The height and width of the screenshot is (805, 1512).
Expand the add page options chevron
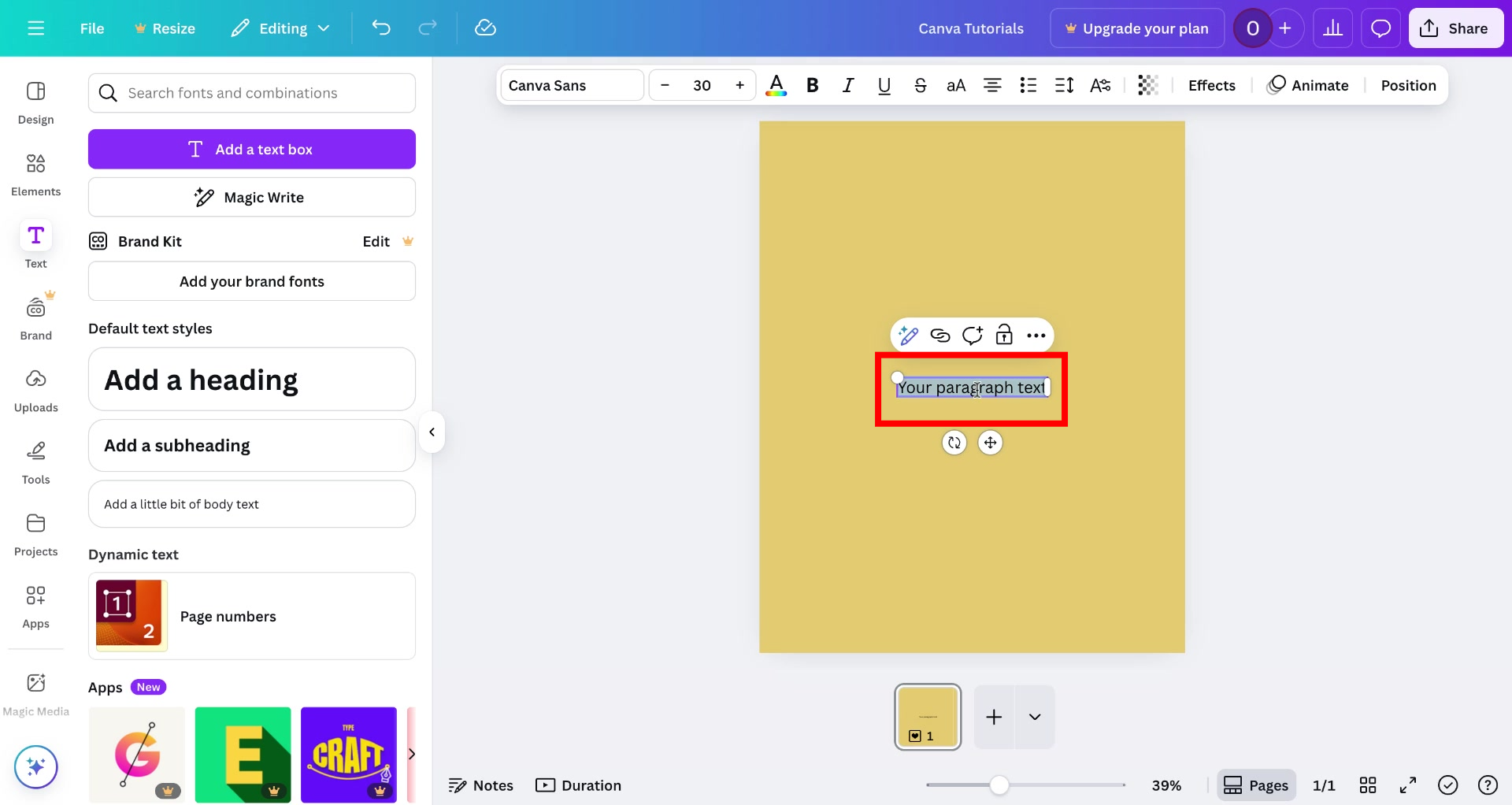(x=1034, y=718)
